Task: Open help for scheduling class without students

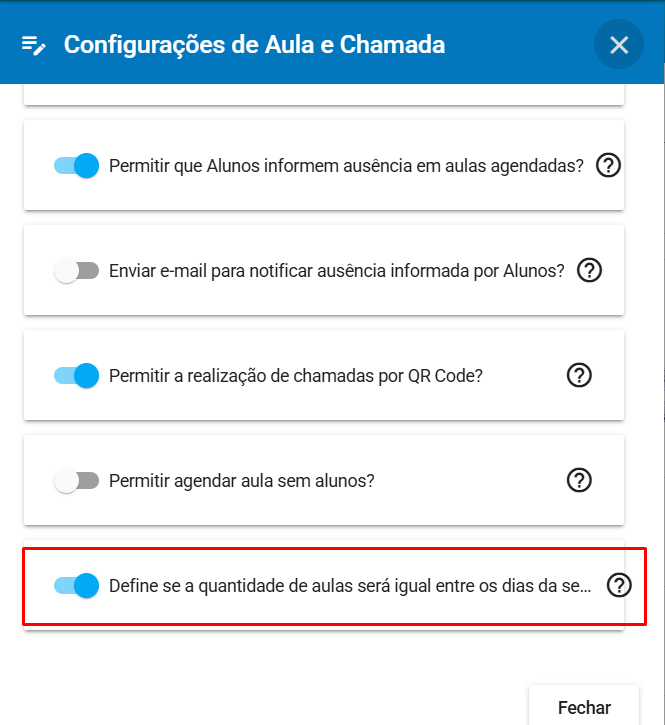Action: (x=579, y=480)
